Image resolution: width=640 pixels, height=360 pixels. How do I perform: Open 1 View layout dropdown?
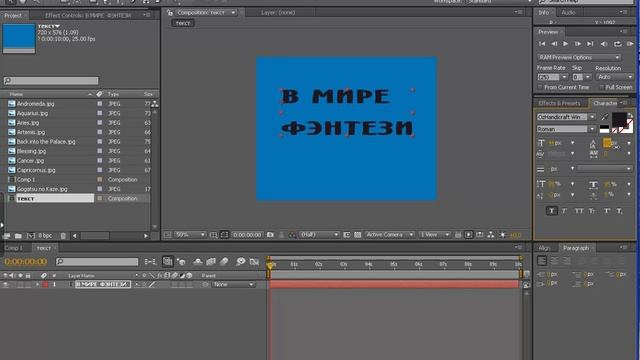point(435,235)
